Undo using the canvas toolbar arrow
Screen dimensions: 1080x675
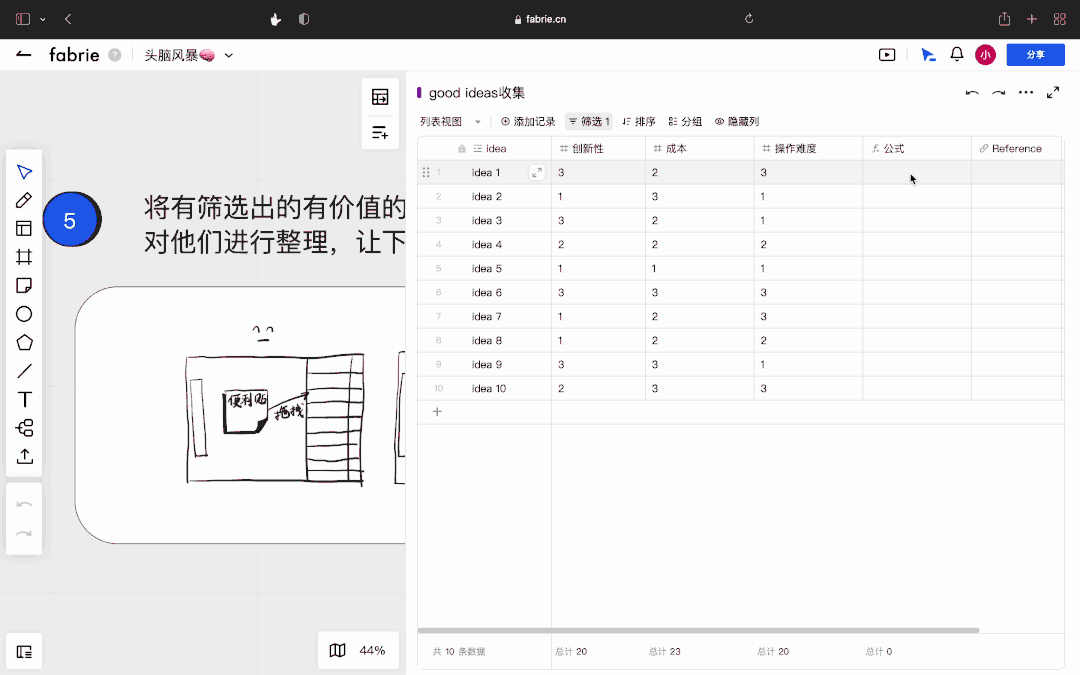24,505
